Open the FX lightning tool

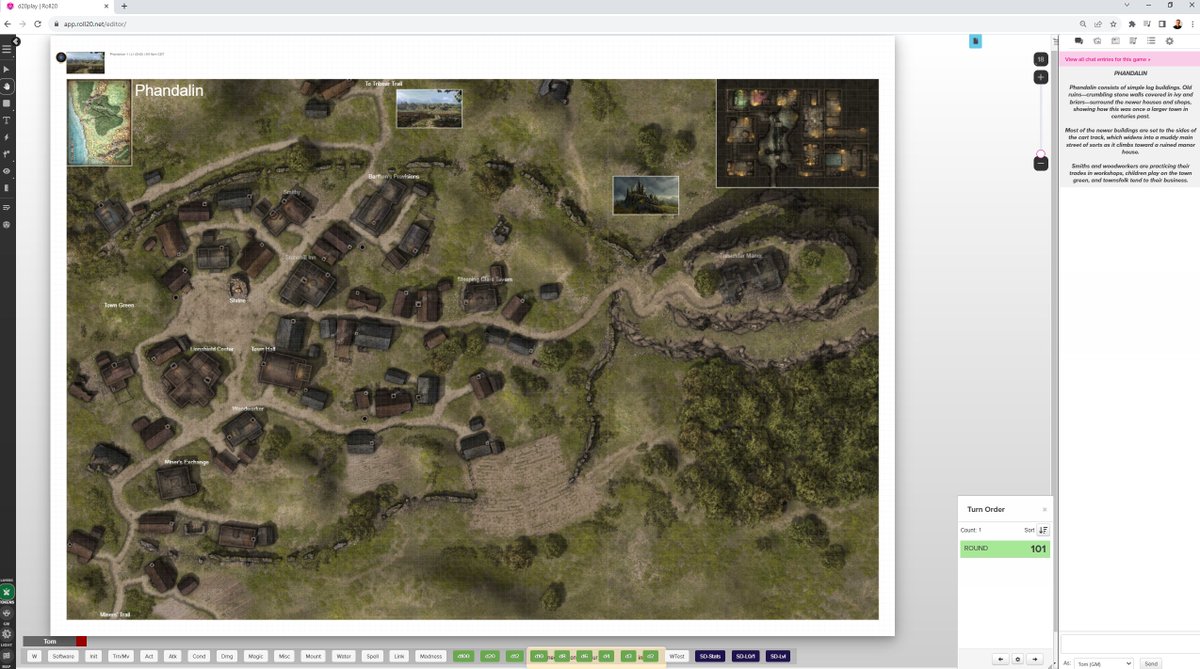click(6, 137)
